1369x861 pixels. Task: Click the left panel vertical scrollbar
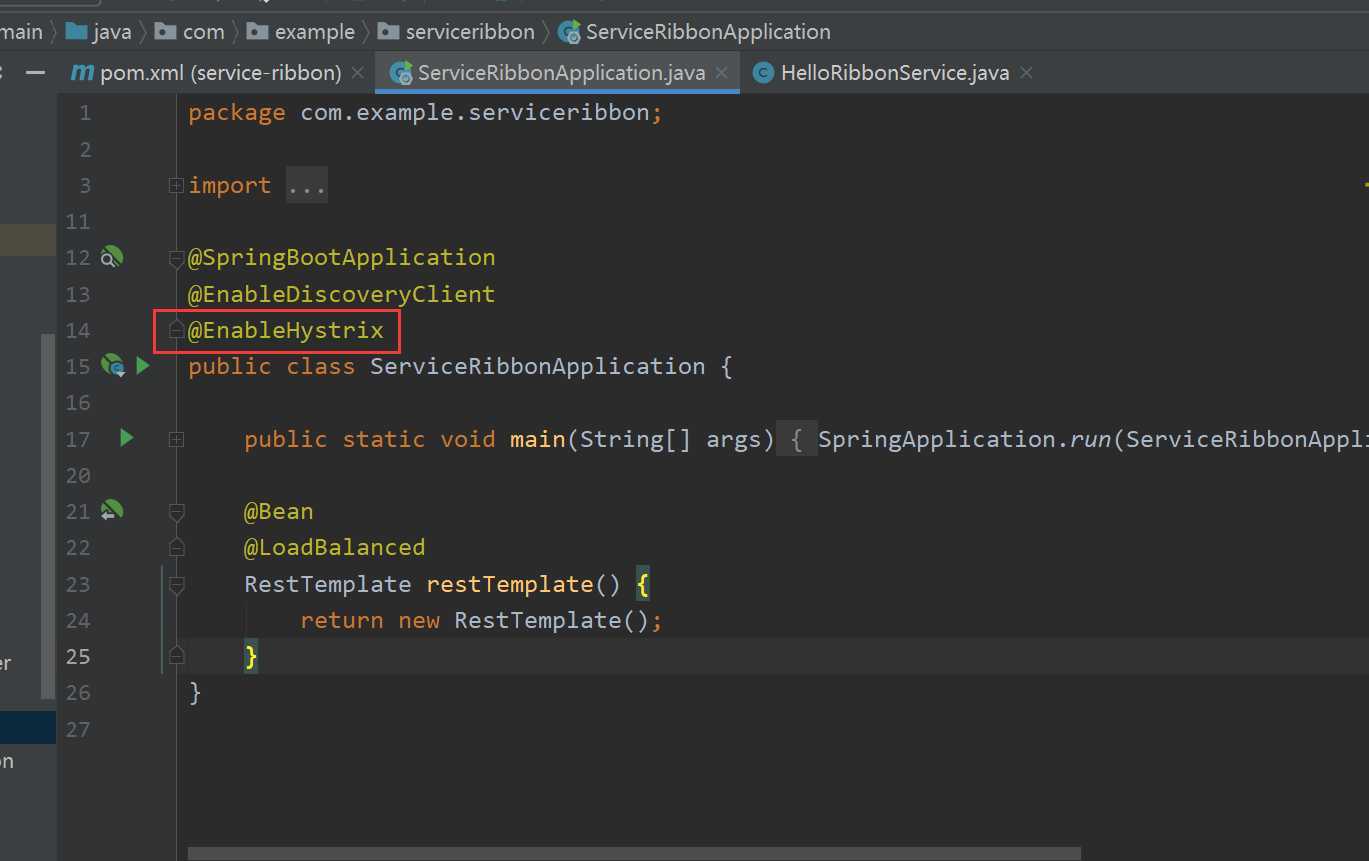(48, 515)
